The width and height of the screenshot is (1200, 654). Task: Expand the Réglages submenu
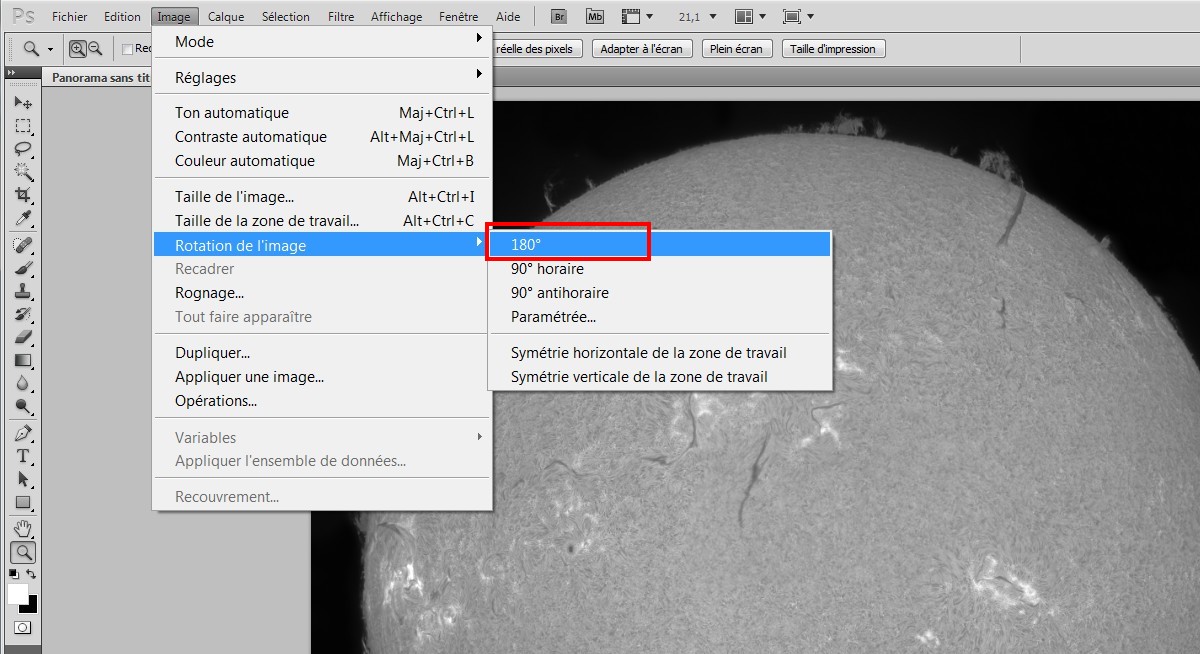click(322, 77)
